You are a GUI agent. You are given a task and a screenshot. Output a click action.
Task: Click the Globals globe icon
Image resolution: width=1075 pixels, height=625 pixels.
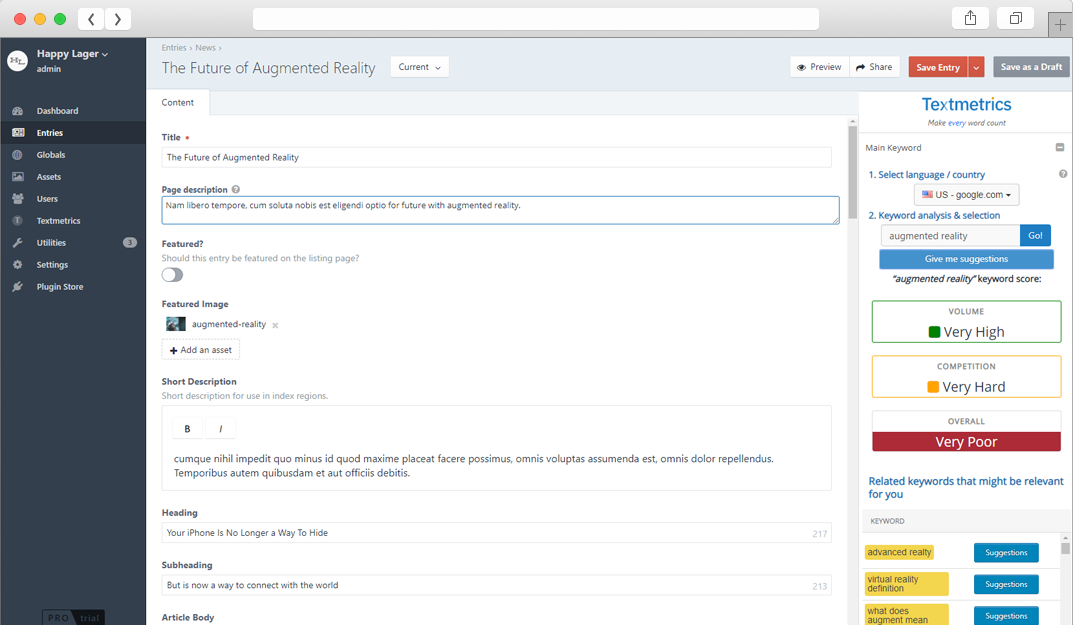18,155
